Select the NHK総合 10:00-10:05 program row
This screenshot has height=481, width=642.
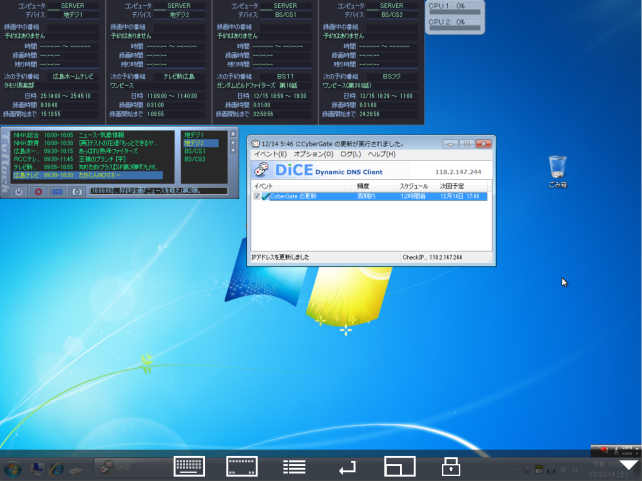point(88,135)
